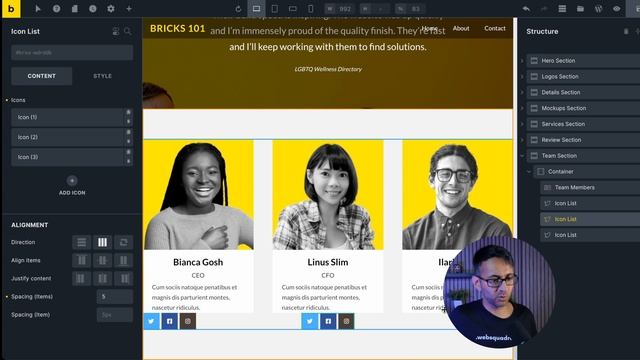Toggle the Structure panel icon in toolbar
The height and width of the screenshot is (360, 640).
562,9
